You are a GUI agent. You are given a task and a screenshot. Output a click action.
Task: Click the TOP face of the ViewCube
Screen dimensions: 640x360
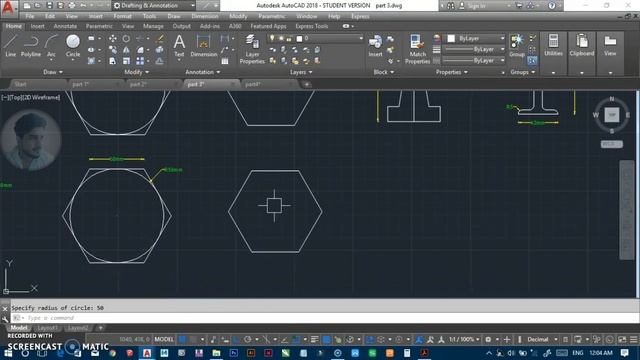click(x=611, y=115)
